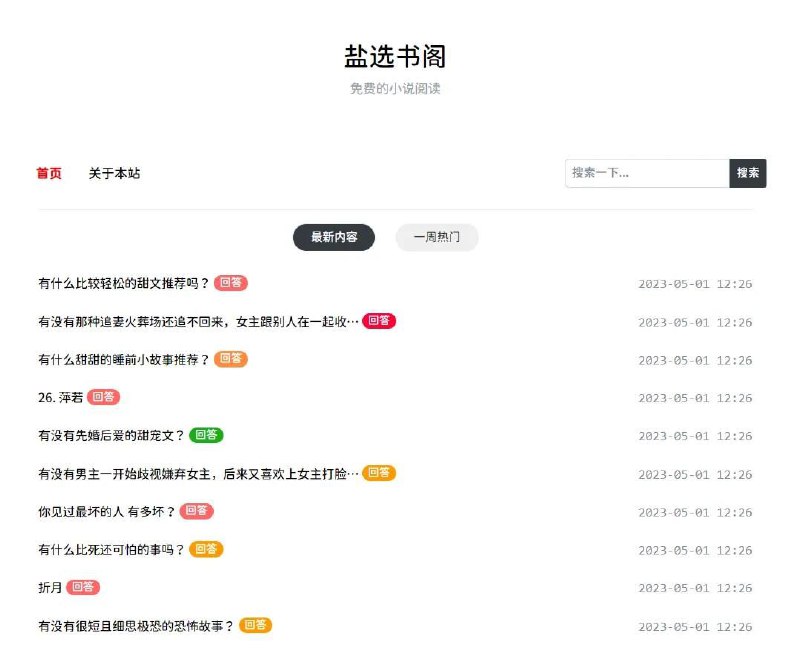
Task: Click 回答 tag beside 有什么比较轻松的甜文推荐吗
Action: click(x=231, y=283)
